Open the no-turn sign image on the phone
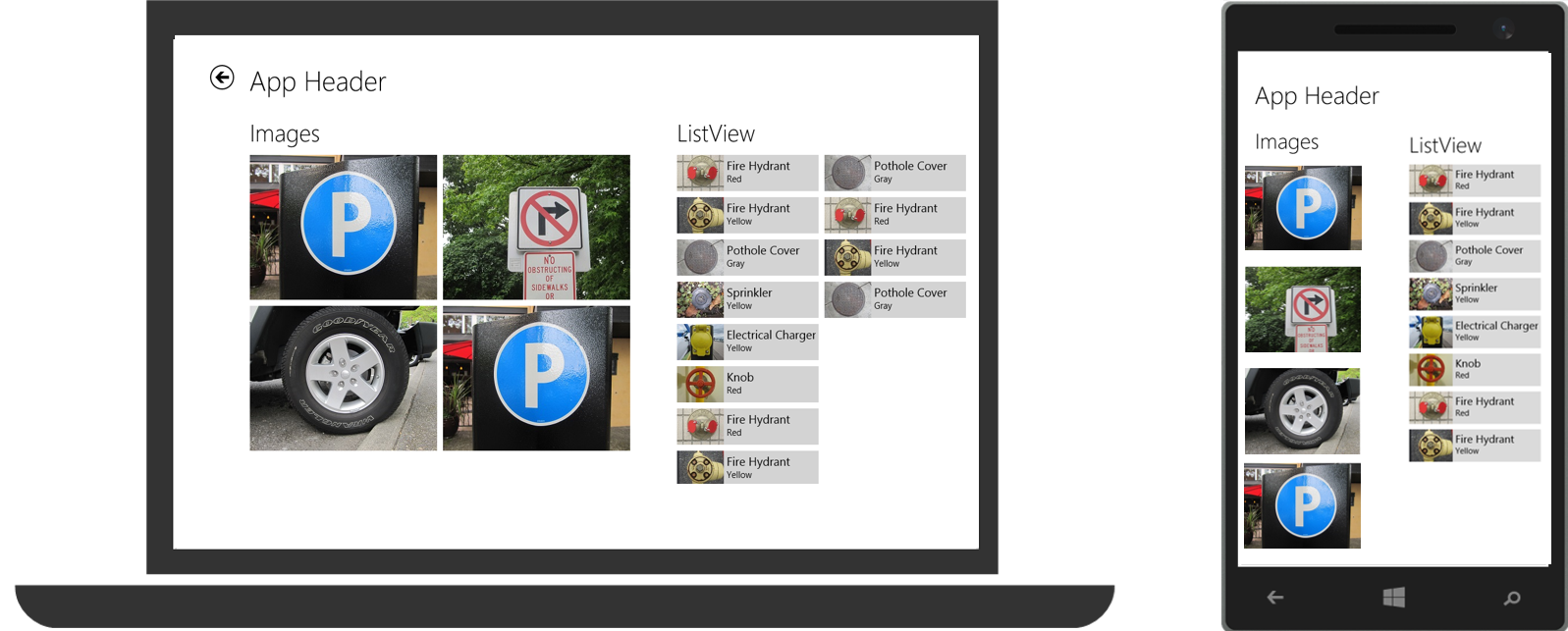Screen dimensions: 1568x631 pyautogui.click(x=1303, y=309)
